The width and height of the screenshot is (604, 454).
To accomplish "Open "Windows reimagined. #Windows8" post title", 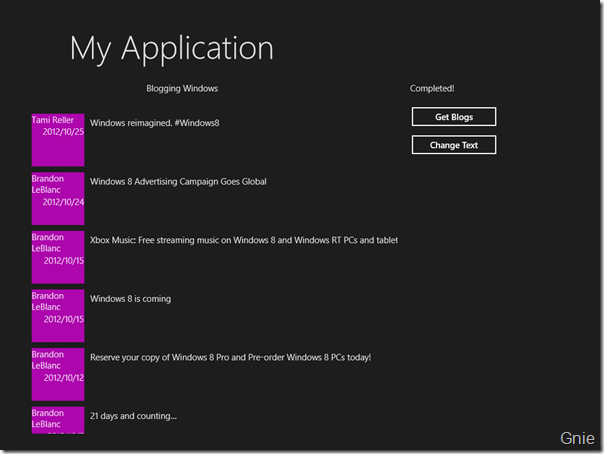I will pyautogui.click(x=154, y=123).
